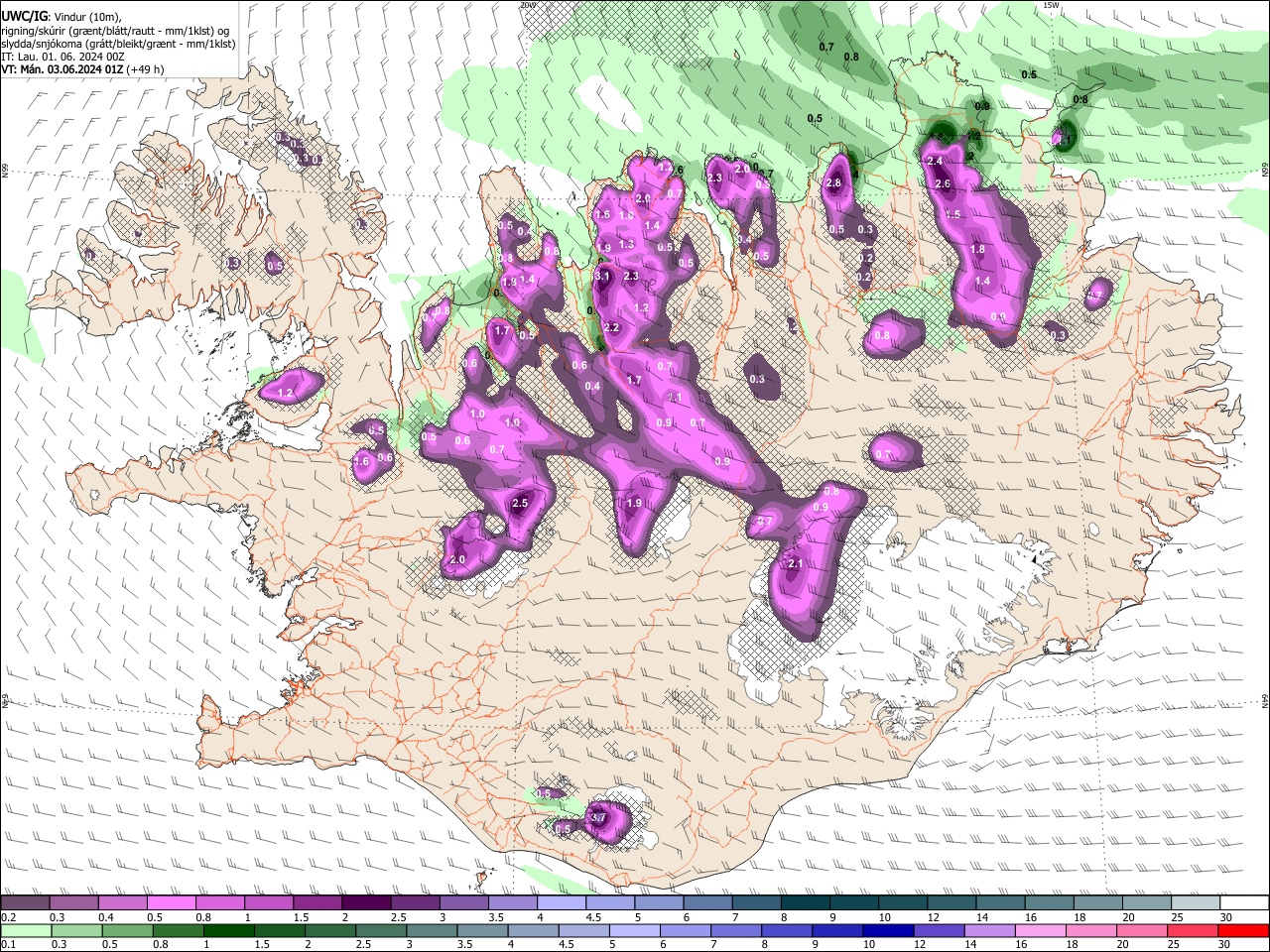Click the 'UWC/IG: Vindur (10m),' title line

tap(61, 16)
